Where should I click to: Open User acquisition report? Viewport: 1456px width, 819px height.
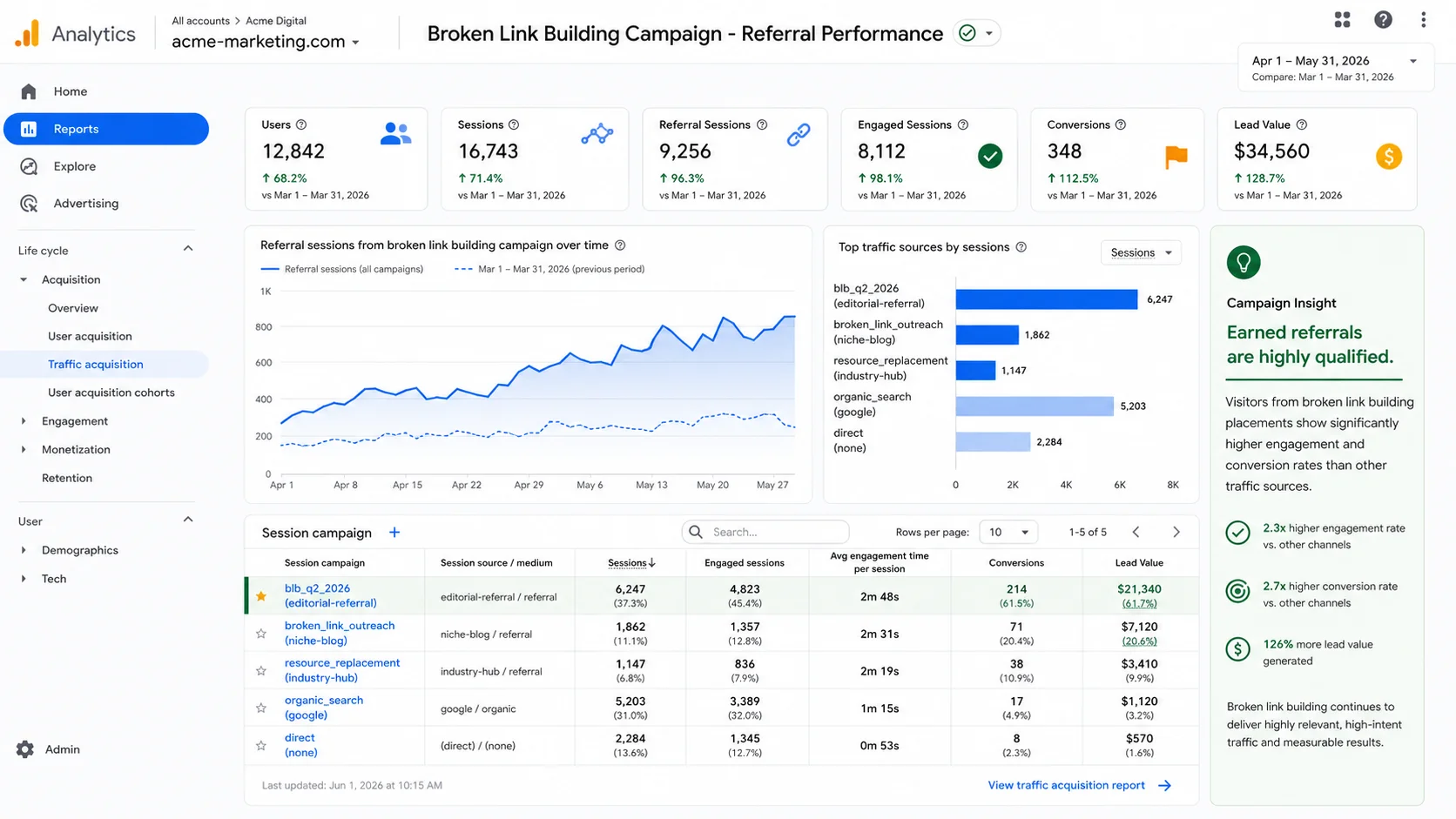coord(90,336)
